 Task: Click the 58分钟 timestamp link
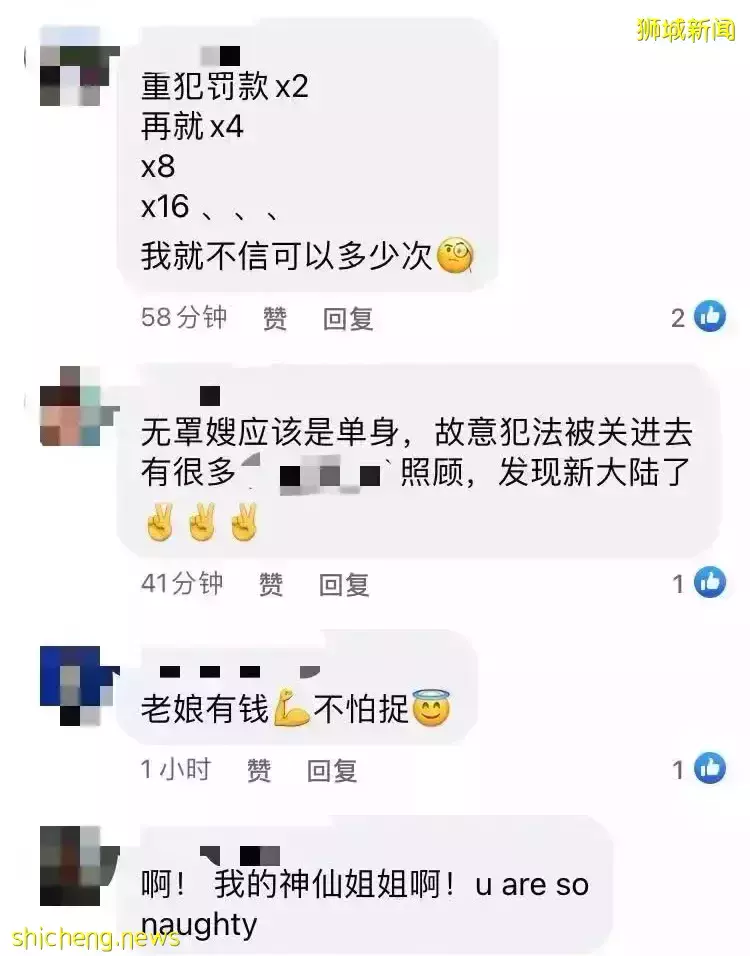click(x=184, y=317)
